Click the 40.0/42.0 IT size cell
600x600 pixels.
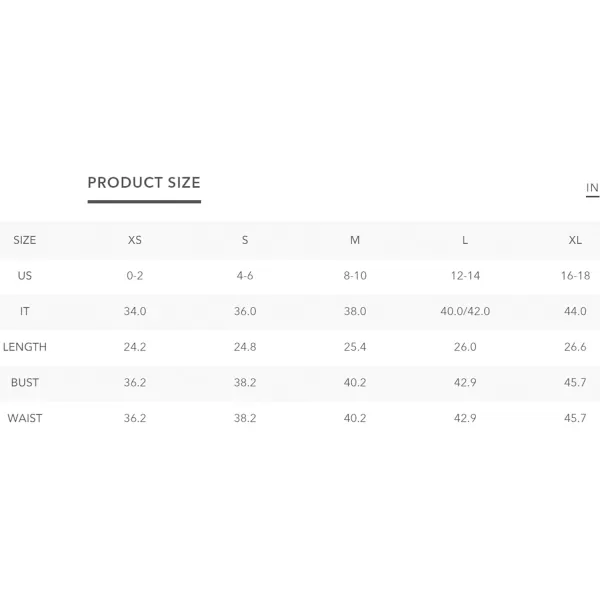pos(465,311)
